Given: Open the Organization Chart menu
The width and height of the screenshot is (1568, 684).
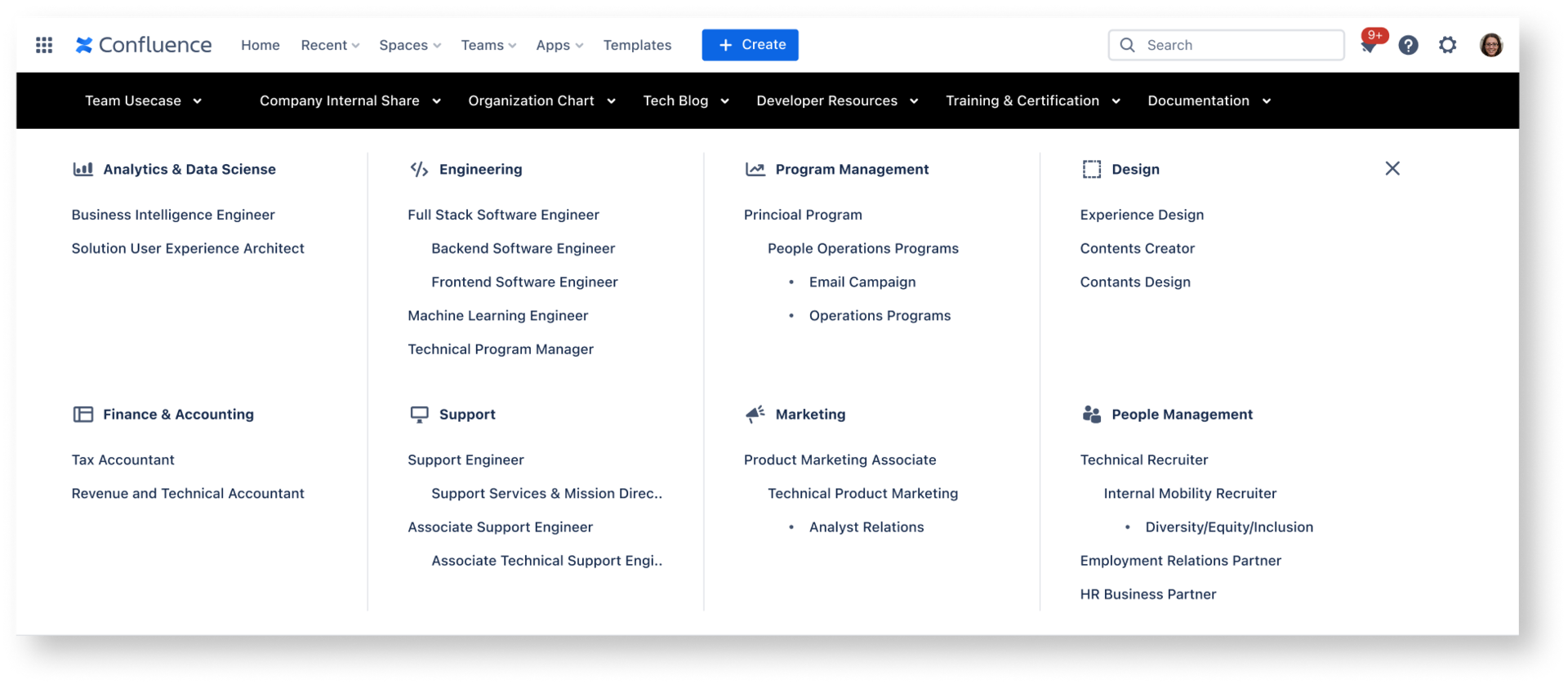Looking at the screenshot, I should coord(542,100).
